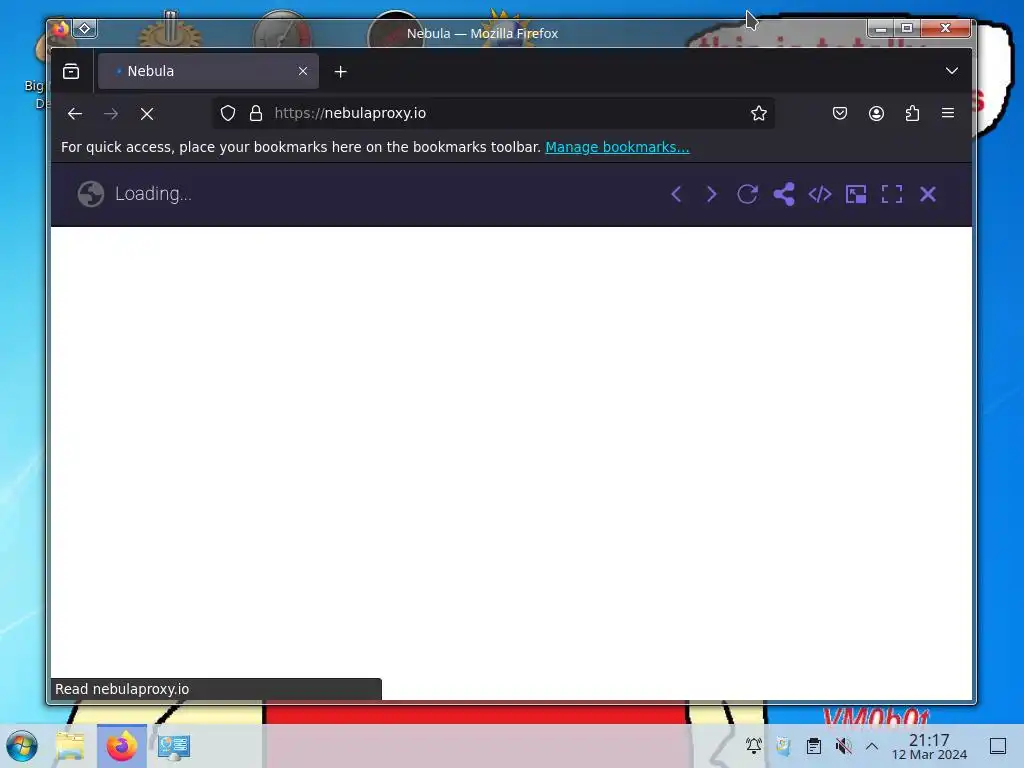Toggle the muted volume tray icon

coord(843,745)
